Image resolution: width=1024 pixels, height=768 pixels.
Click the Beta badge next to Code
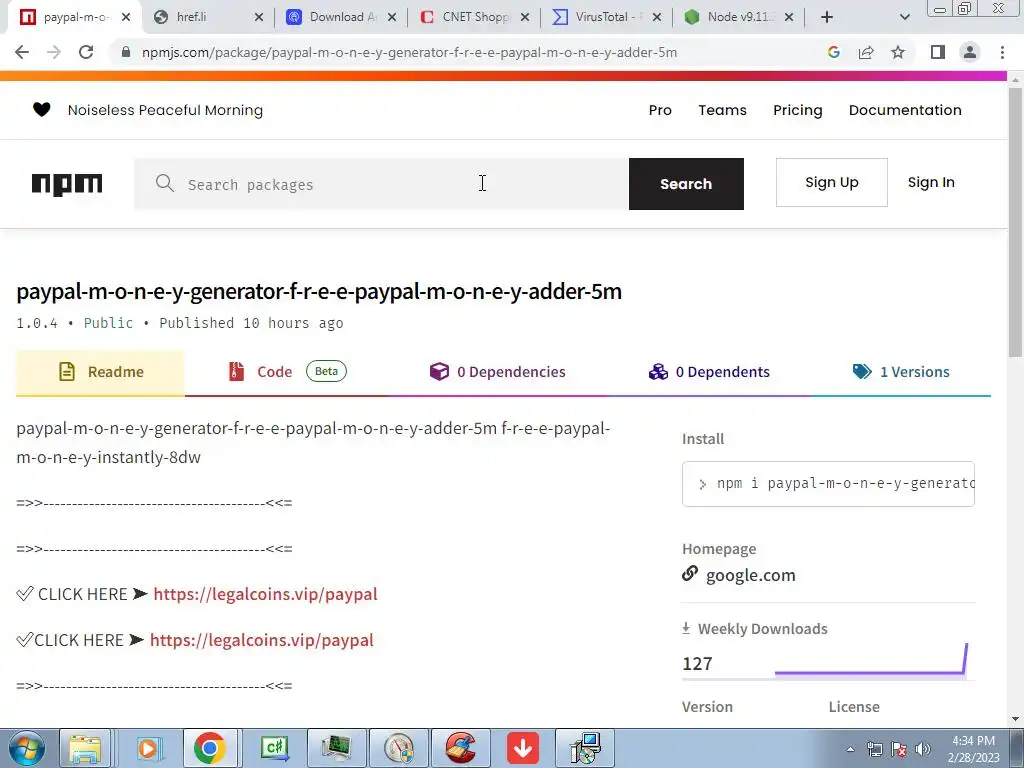coord(327,372)
